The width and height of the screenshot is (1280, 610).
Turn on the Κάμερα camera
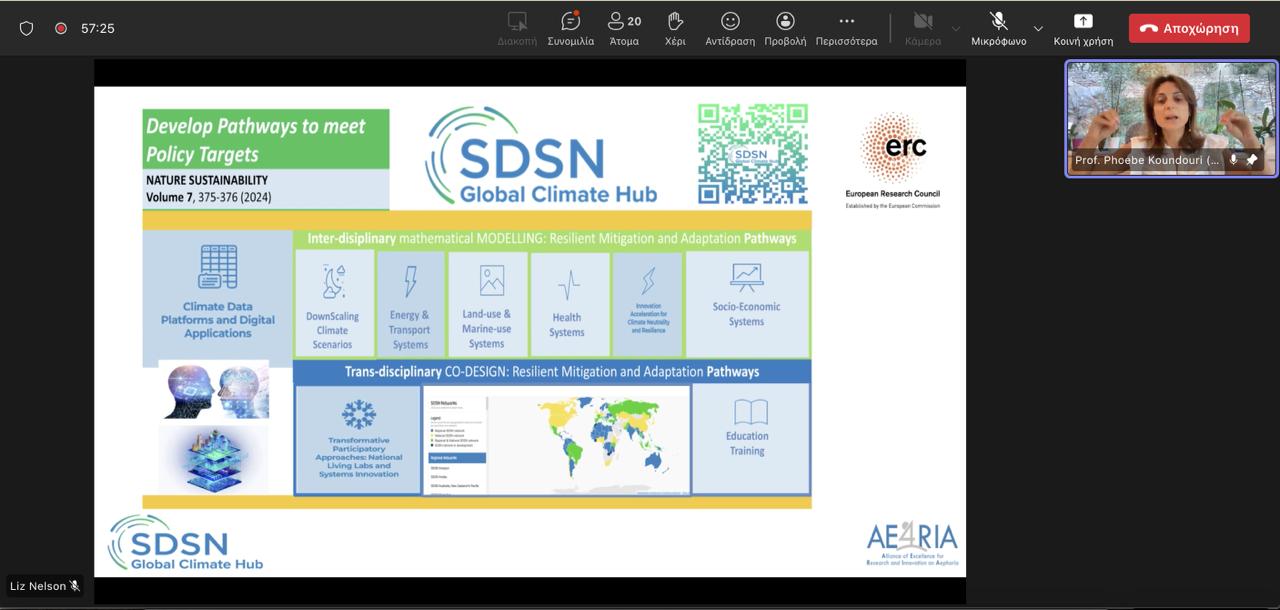[x=922, y=28]
